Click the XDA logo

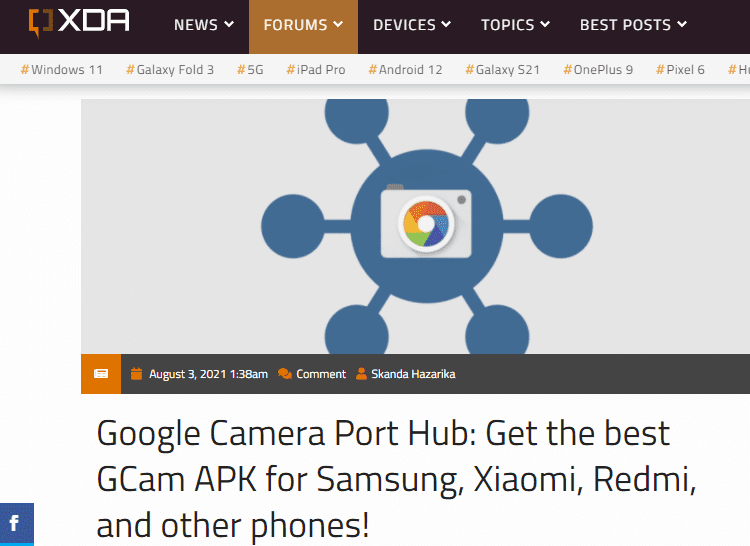tap(79, 22)
